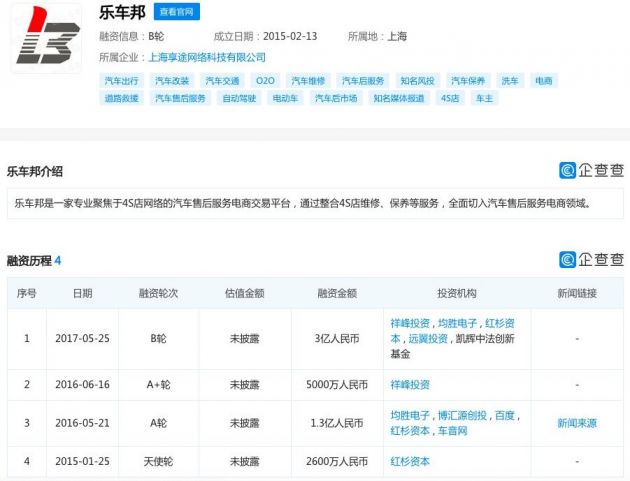Open 红杉资本 investor link in A轮 row
Screen dimensions: 630x481
coord(410,431)
